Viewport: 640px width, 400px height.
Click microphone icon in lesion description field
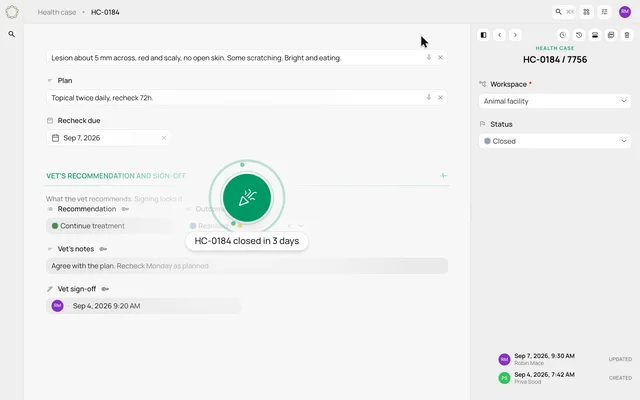tap(429, 58)
